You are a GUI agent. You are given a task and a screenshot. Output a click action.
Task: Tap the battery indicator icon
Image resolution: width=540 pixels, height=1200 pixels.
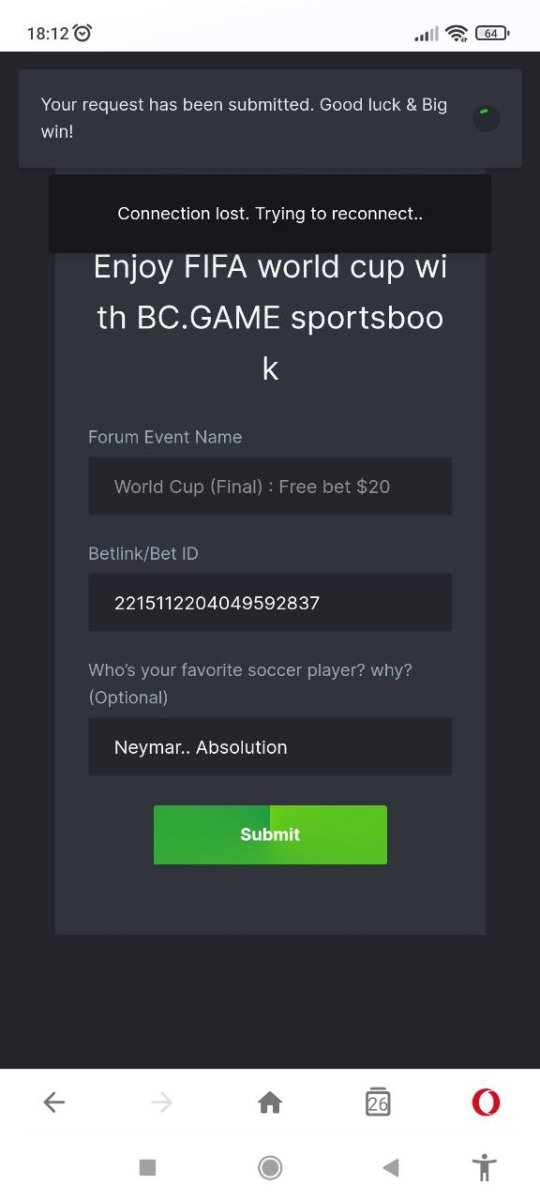click(492, 33)
